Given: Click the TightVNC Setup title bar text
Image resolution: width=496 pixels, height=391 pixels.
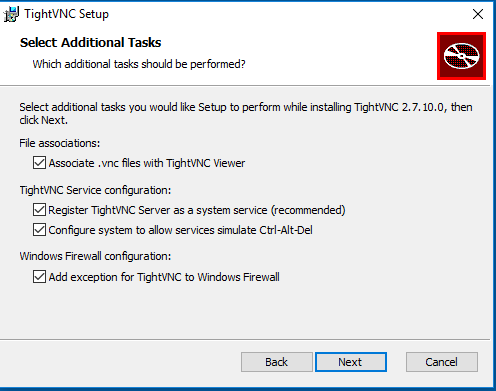Looking at the screenshot, I should click(x=67, y=14).
